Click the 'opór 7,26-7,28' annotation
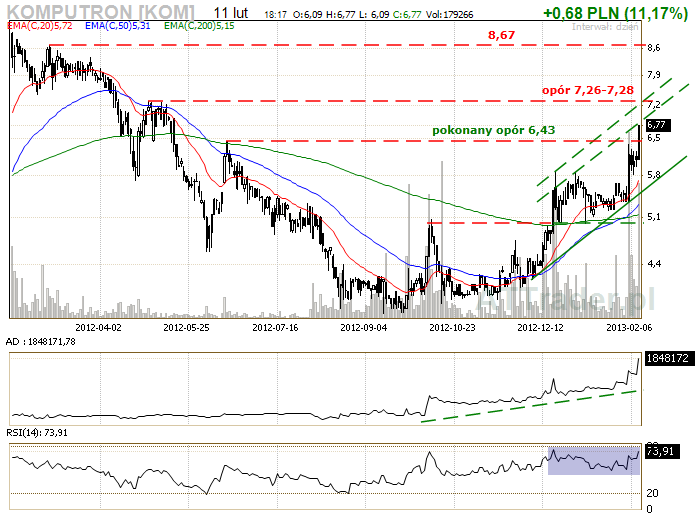The height and width of the screenshot is (522, 700). point(588,90)
